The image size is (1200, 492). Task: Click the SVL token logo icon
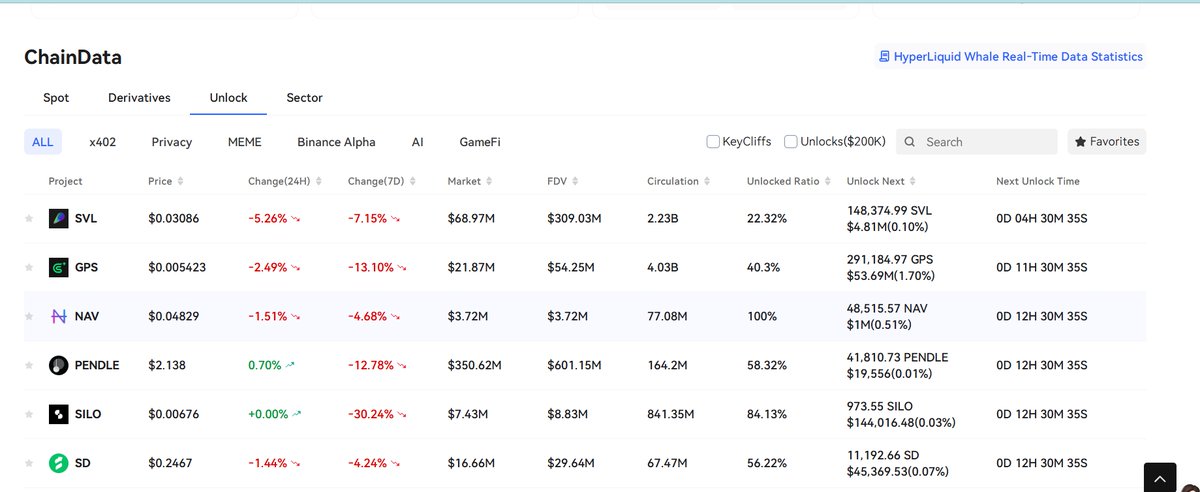click(58, 218)
